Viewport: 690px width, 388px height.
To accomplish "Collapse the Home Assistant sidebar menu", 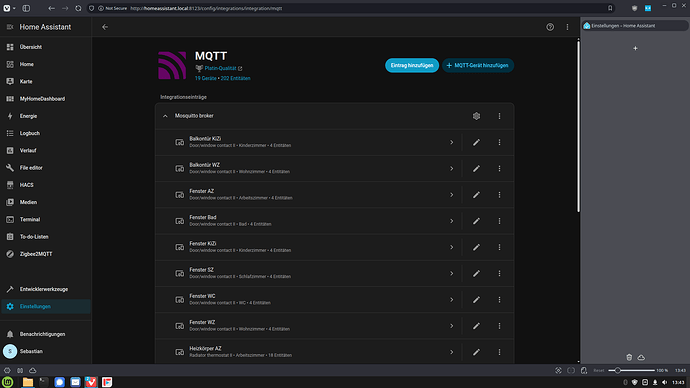I will [x=10, y=27].
